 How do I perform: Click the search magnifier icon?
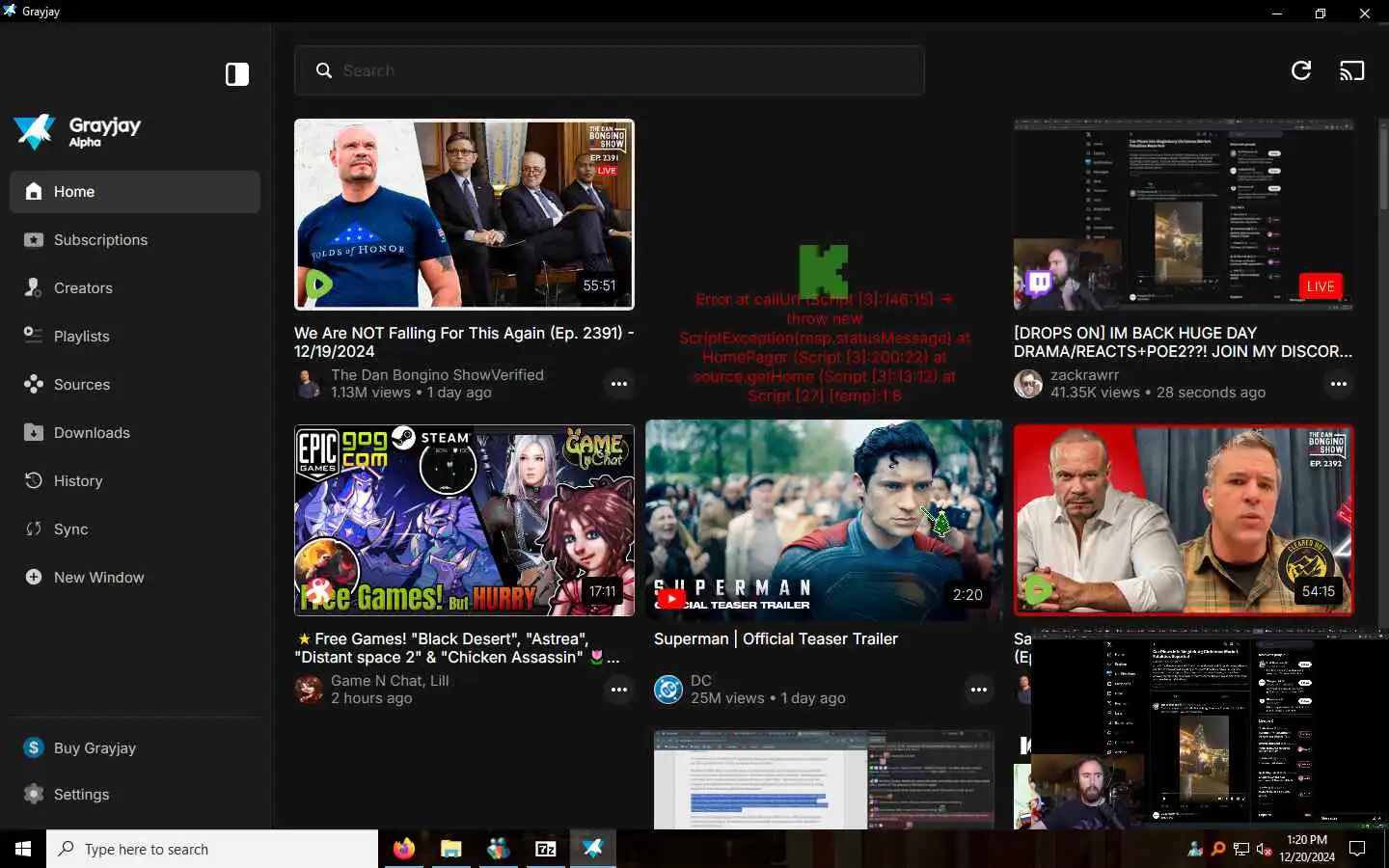pyautogui.click(x=324, y=70)
